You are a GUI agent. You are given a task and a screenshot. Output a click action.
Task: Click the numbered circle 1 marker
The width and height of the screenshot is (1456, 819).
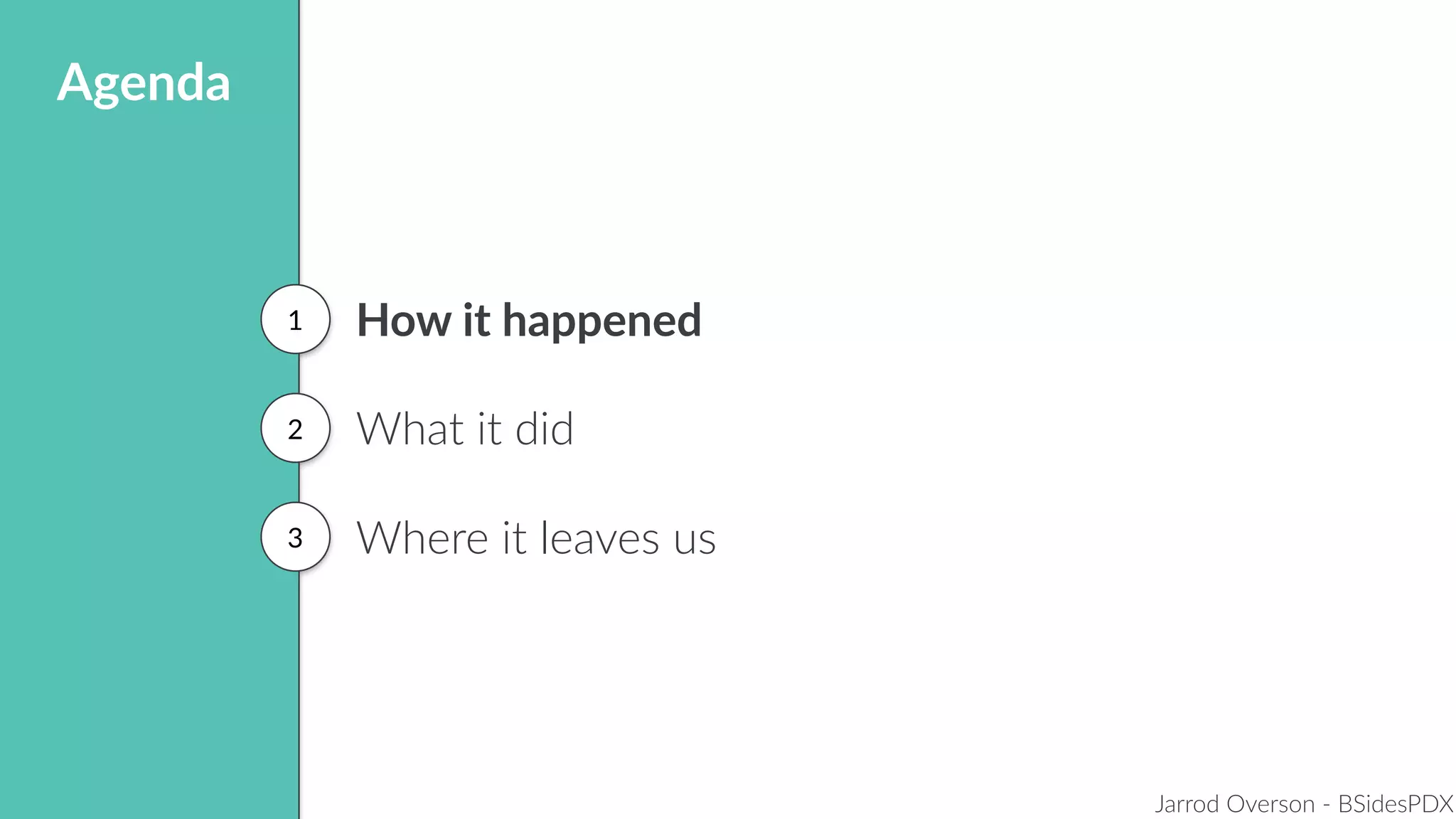pos(295,320)
